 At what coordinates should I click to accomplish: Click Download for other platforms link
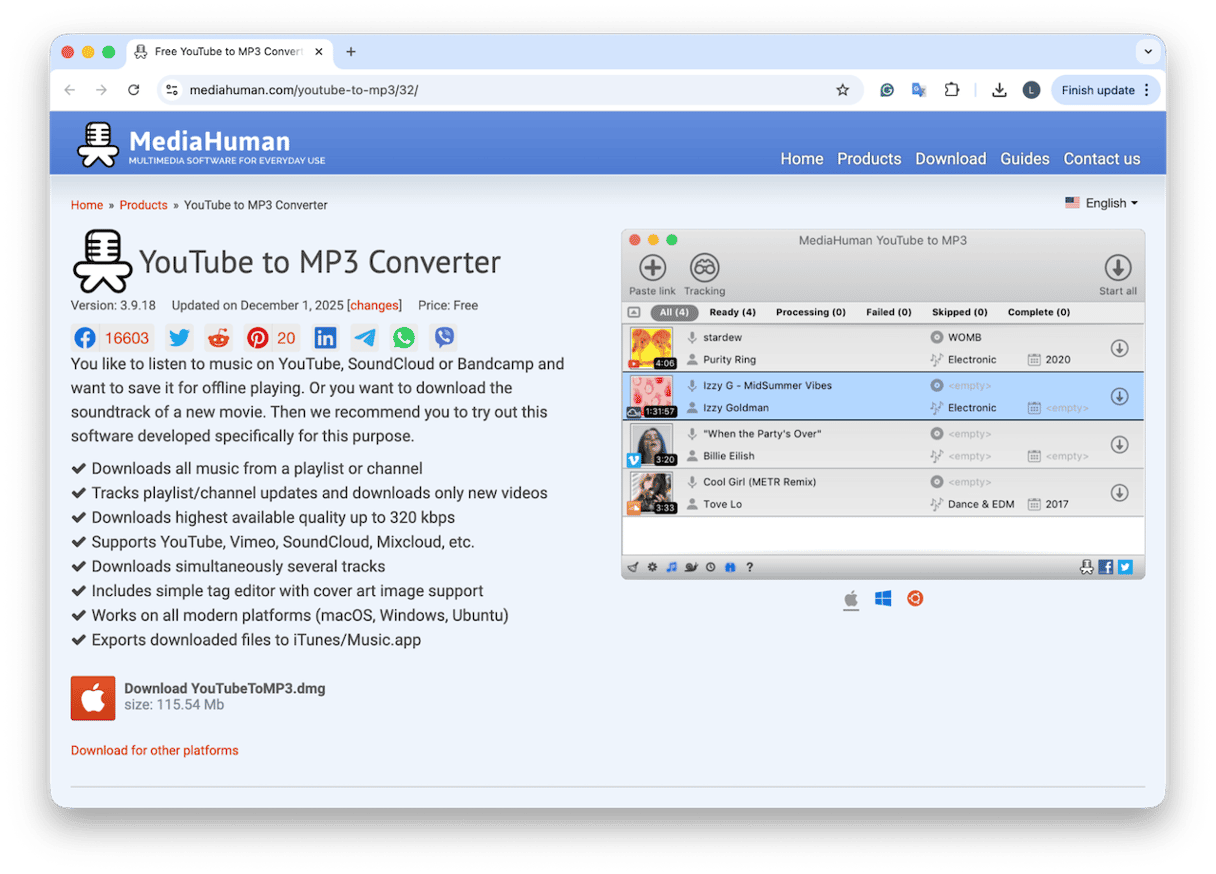click(x=154, y=750)
